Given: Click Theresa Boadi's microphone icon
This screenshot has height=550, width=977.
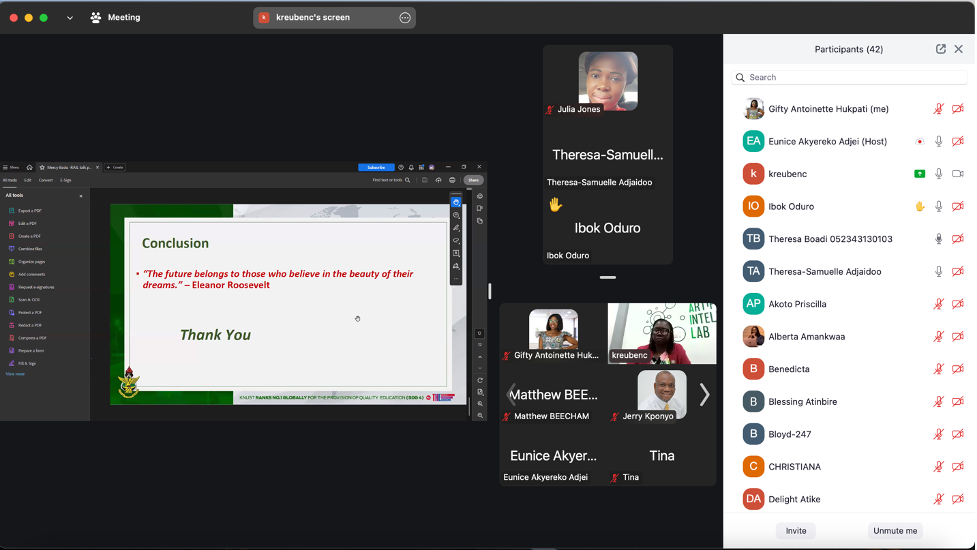Looking at the screenshot, I should coord(938,239).
